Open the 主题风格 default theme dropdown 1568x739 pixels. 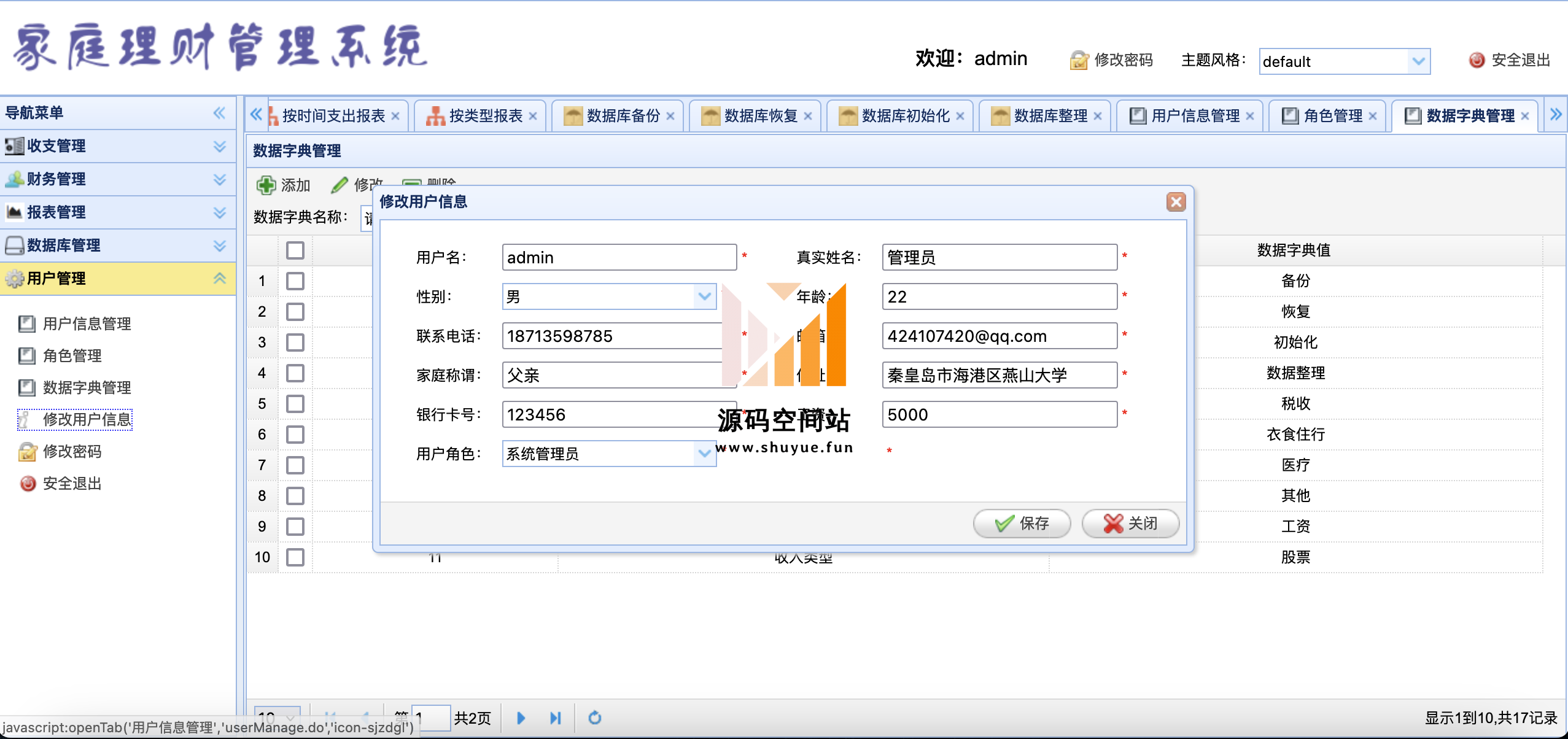(1418, 61)
